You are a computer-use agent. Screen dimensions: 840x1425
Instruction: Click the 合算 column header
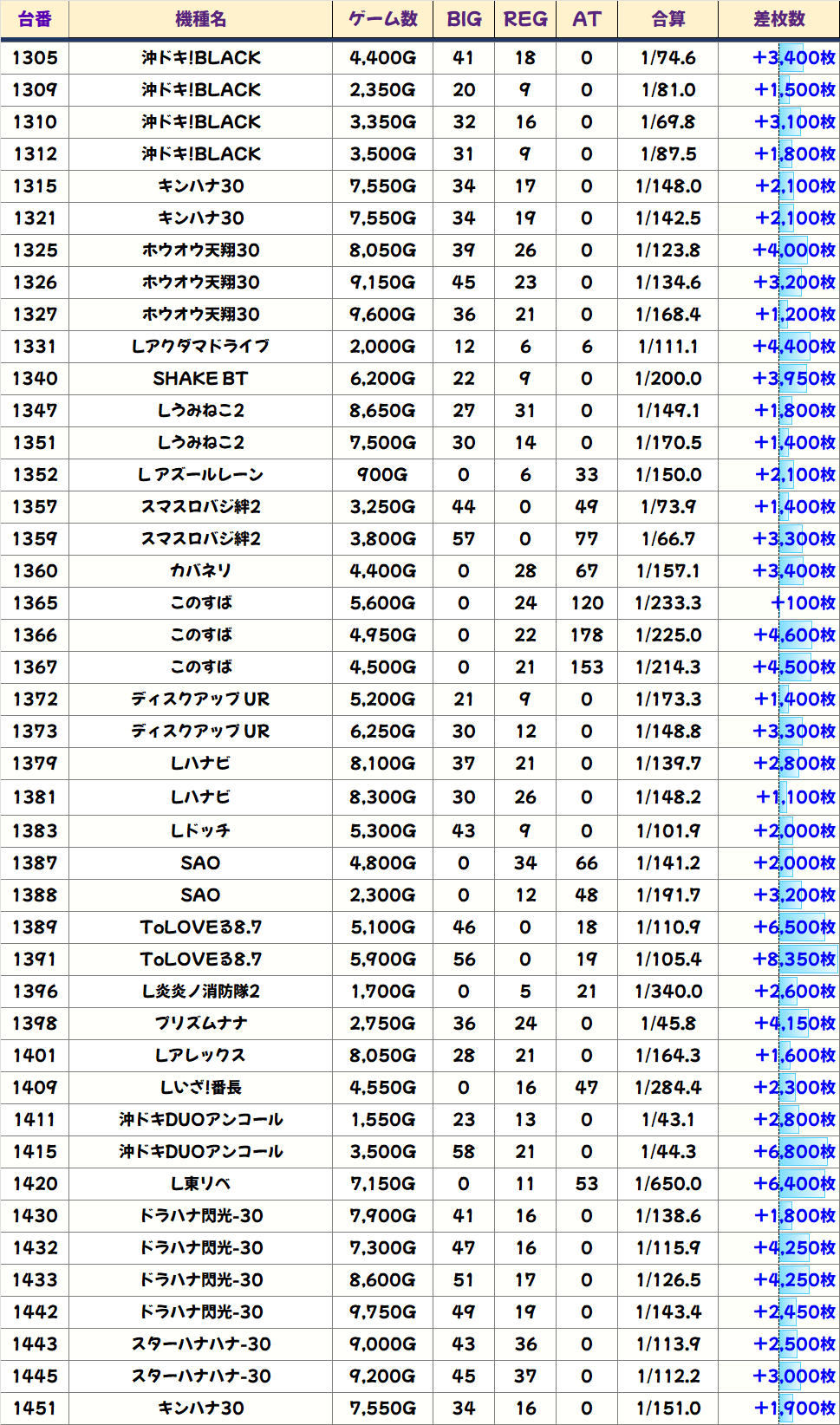(667, 19)
